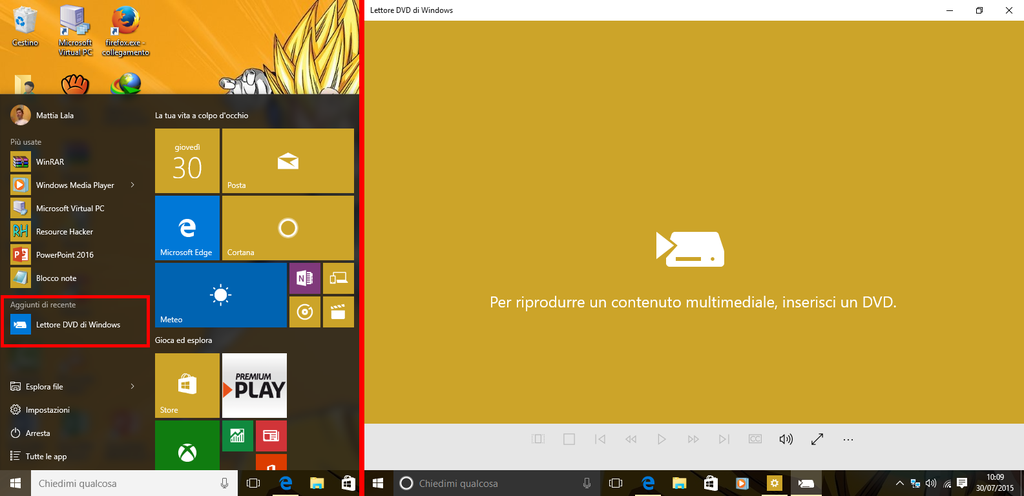Select the Cestino recycle bin on desktop
Screen dimensions: 1024x496
pos(25,27)
